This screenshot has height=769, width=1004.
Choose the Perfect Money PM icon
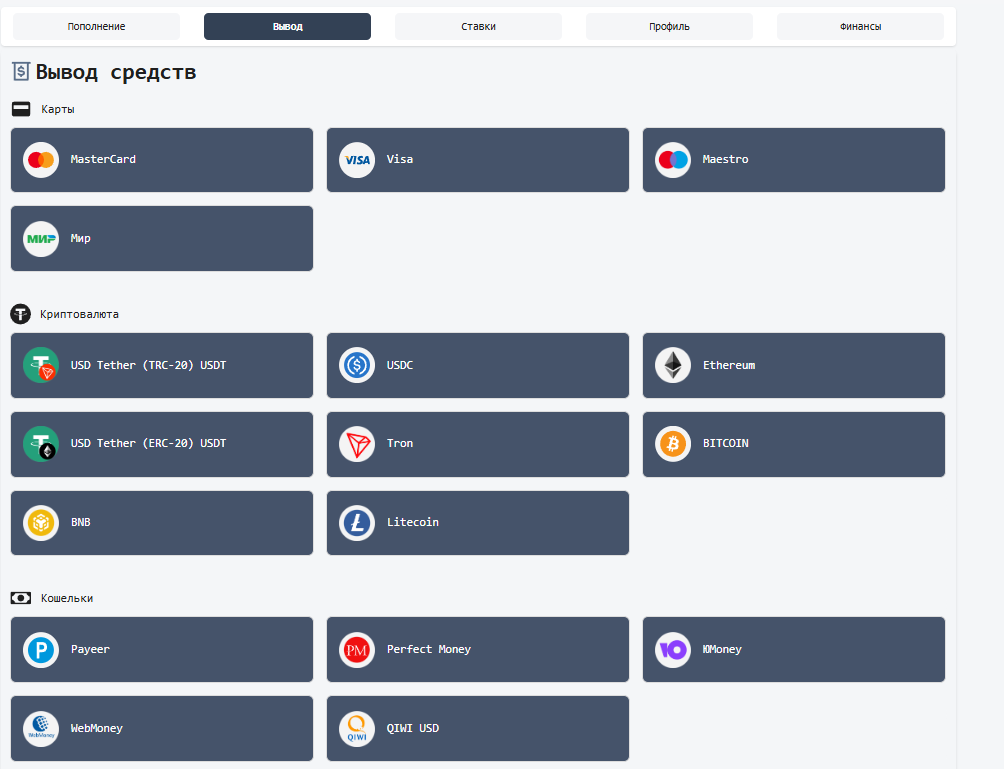pyautogui.click(x=357, y=650)
